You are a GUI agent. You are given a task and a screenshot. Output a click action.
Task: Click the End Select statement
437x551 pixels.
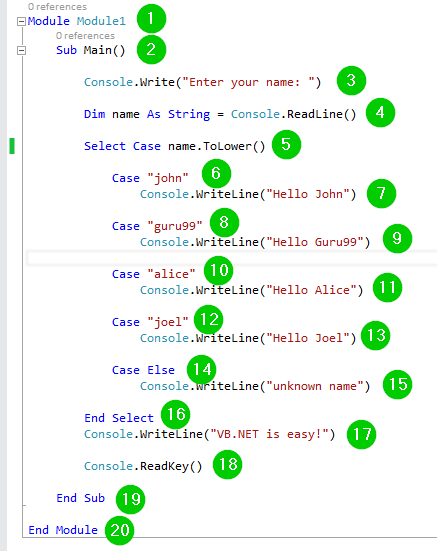pyautogui.click(x=119, y=418)
